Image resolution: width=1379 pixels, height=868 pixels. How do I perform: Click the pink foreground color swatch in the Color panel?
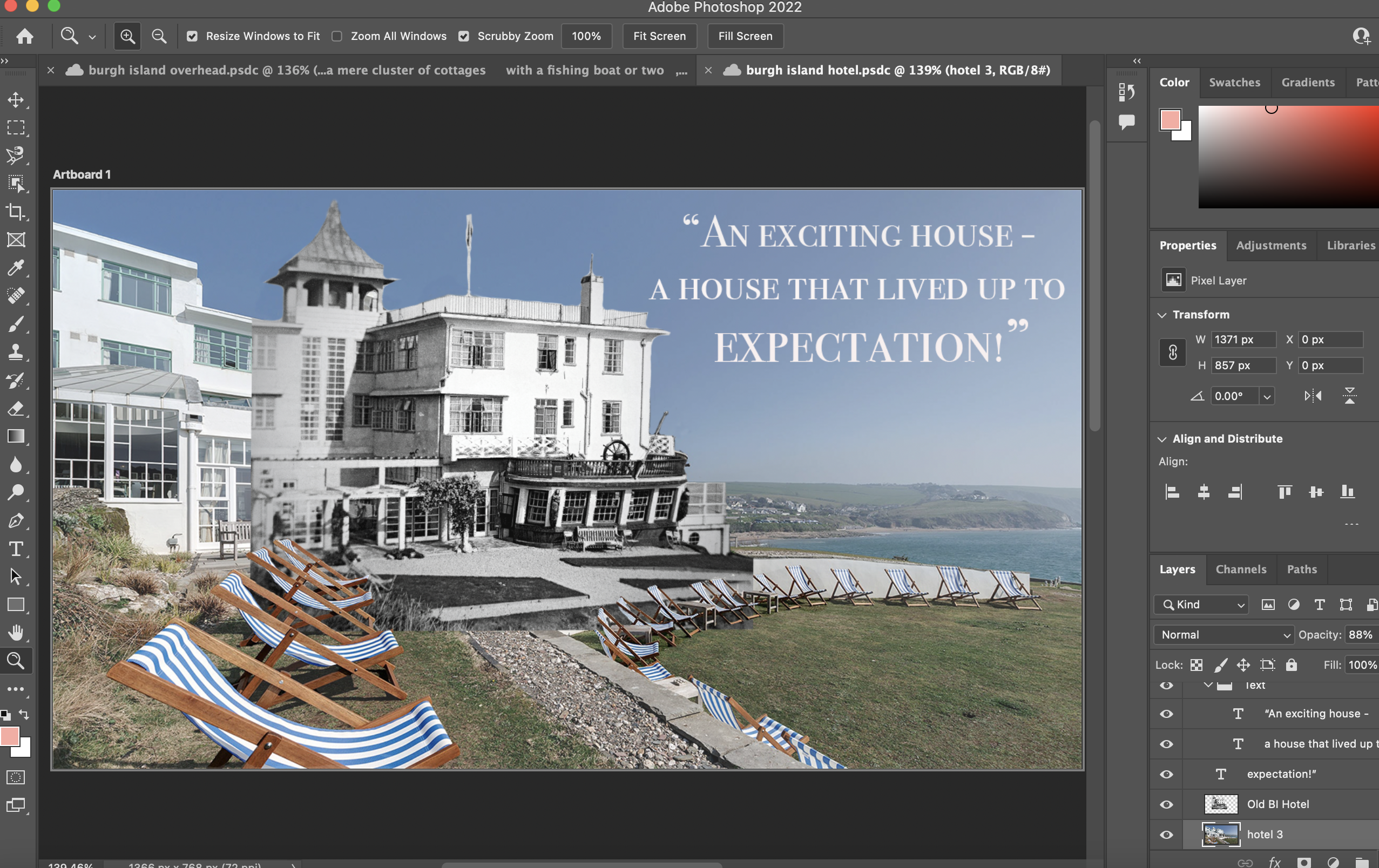pos(1170,120)
